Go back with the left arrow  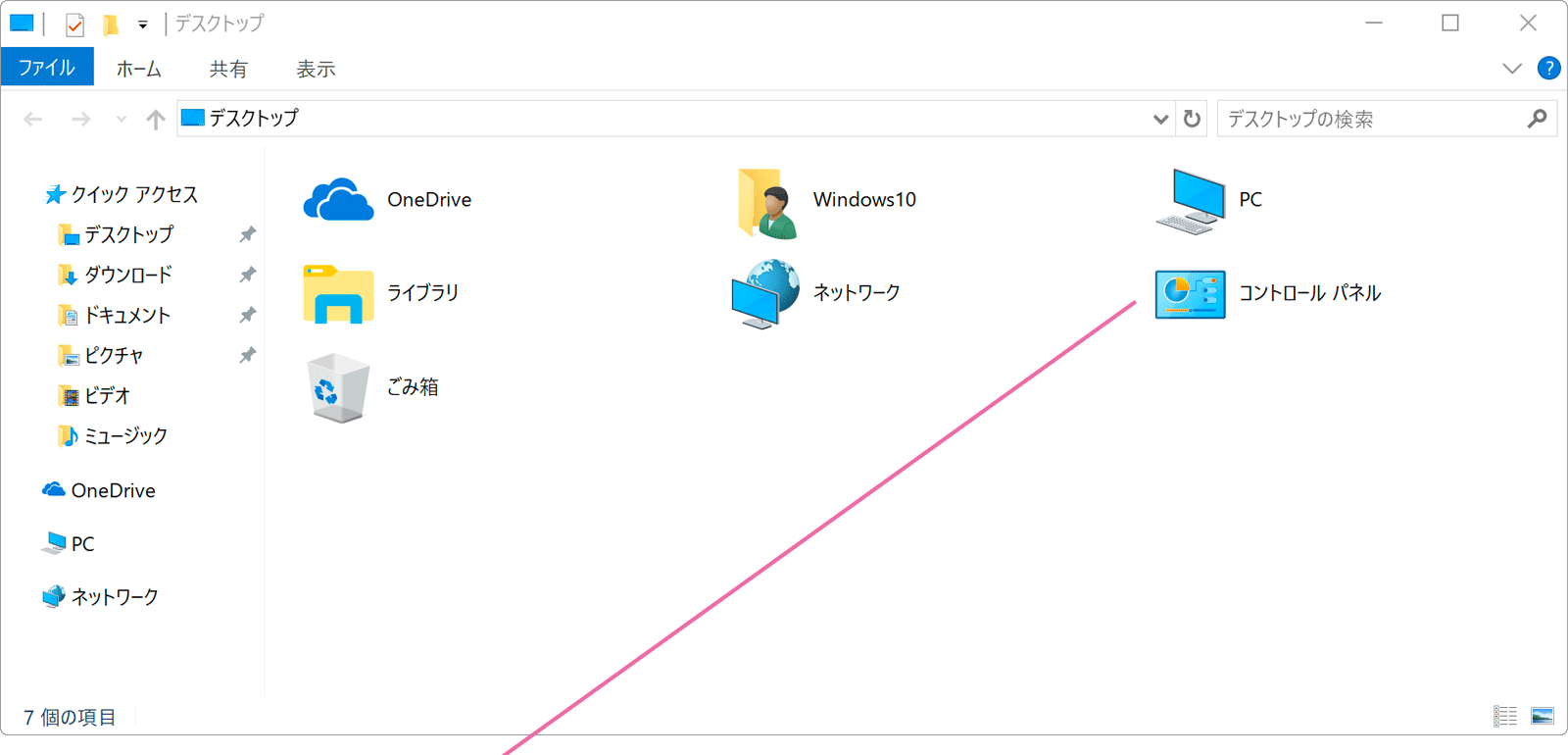33,120
